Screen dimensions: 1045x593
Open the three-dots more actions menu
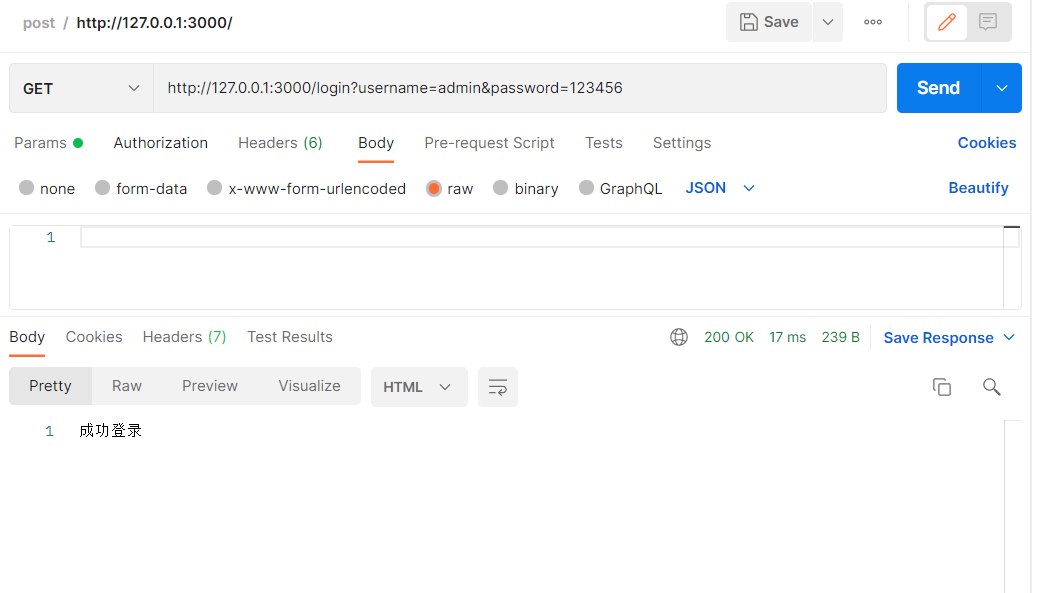click(x=872, y=22)
